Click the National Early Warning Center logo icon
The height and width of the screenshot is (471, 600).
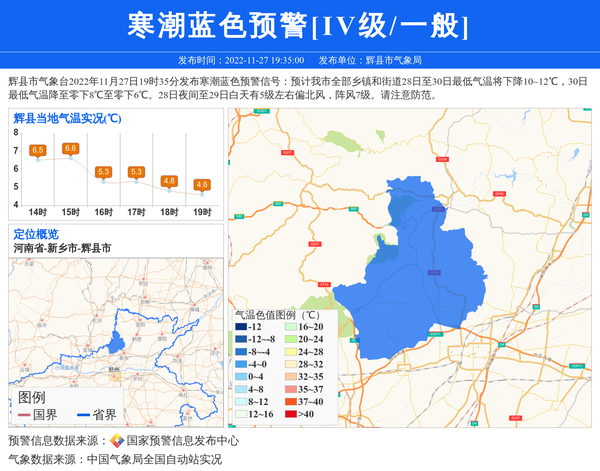point(116,441)
